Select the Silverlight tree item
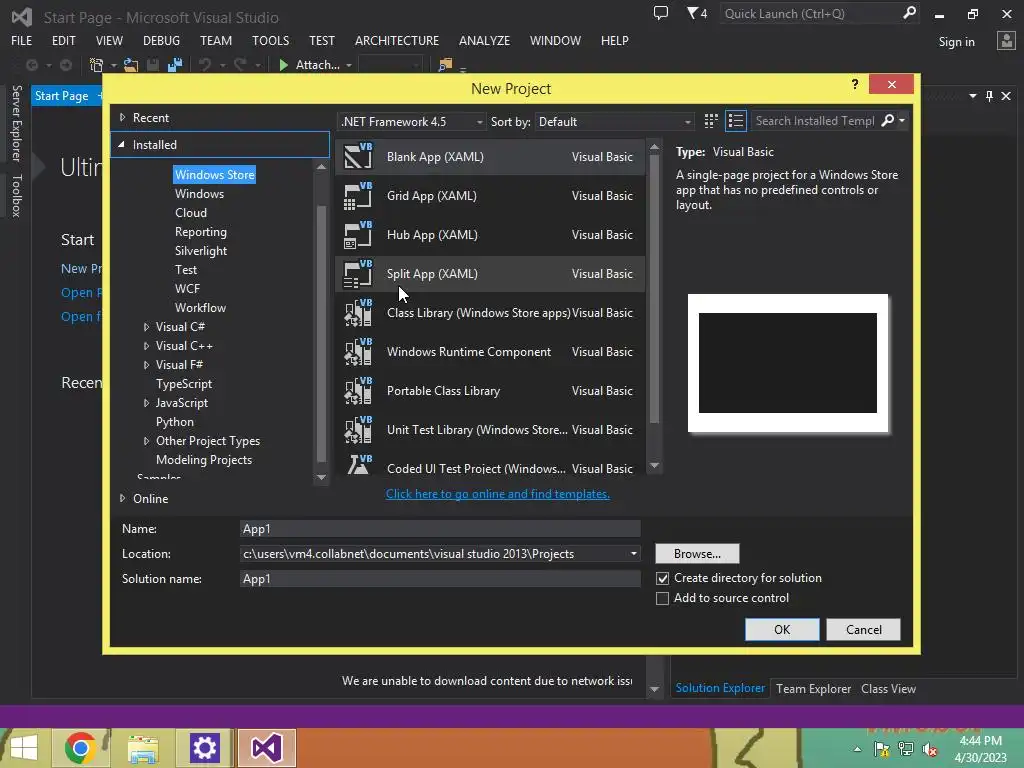The width and height of the screenshot is (1024, 768). [x=201, y=251]
